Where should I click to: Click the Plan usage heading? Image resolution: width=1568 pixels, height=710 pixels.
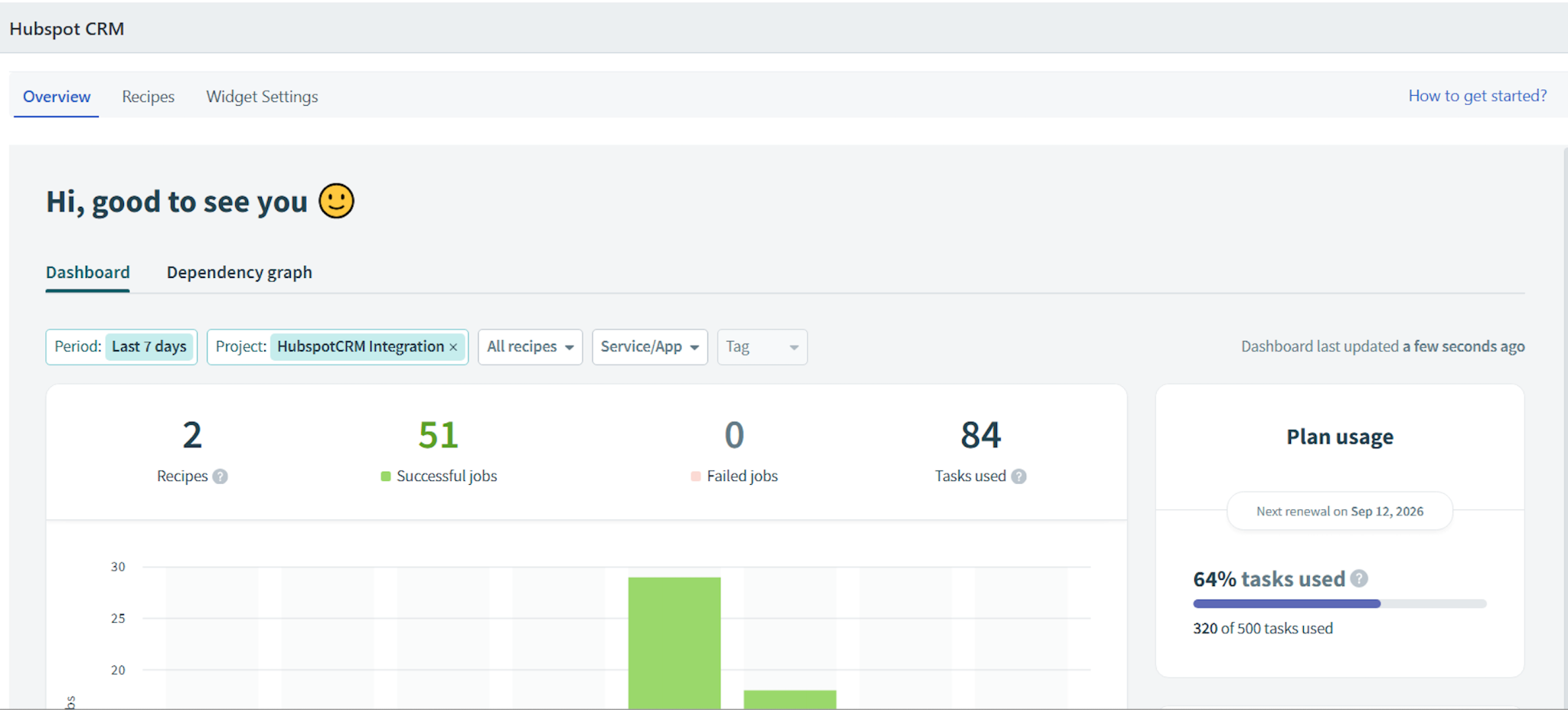(x=1340, y=437)
